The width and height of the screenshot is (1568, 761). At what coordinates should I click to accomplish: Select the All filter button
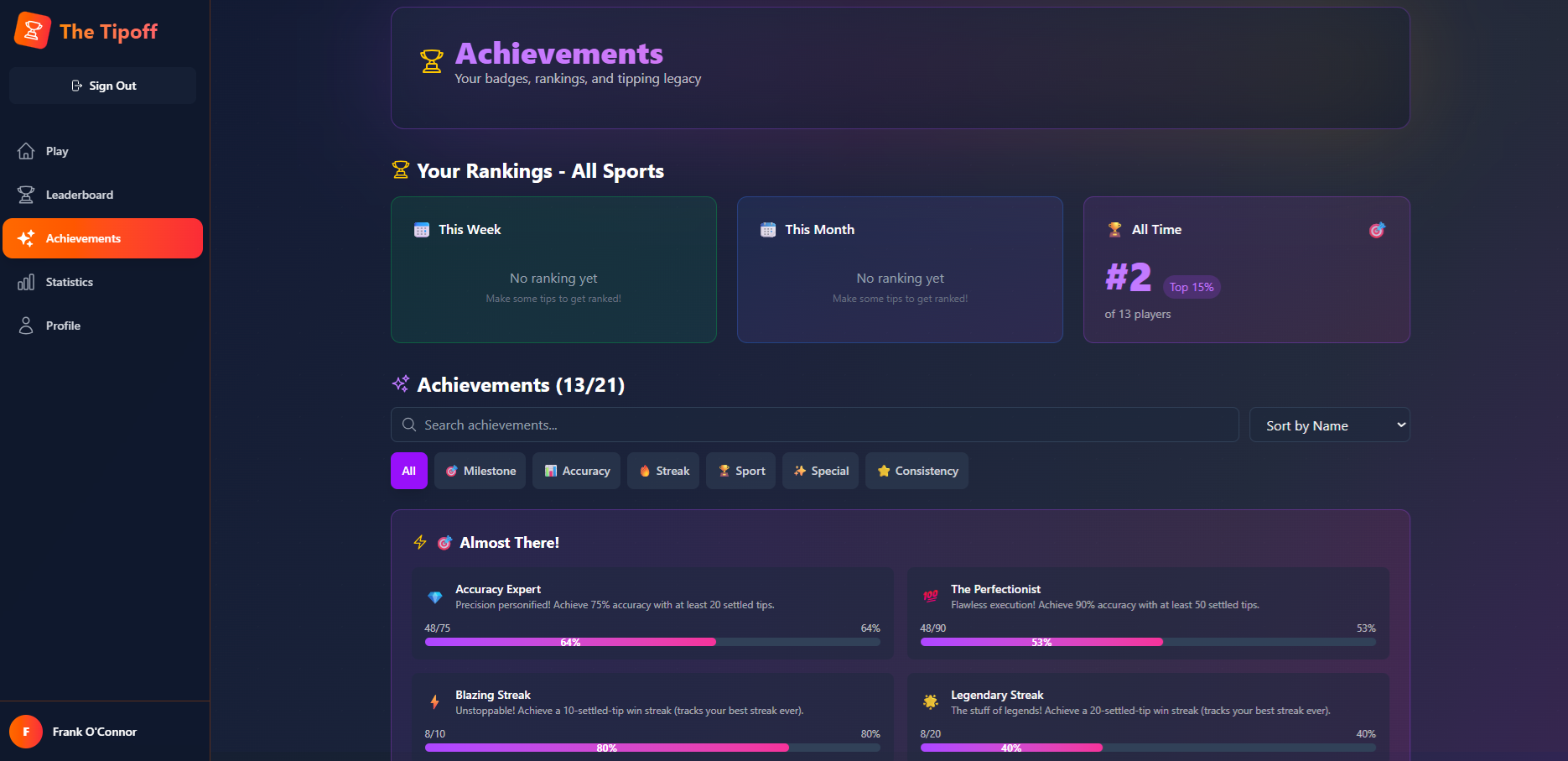(x=409, y=471)
